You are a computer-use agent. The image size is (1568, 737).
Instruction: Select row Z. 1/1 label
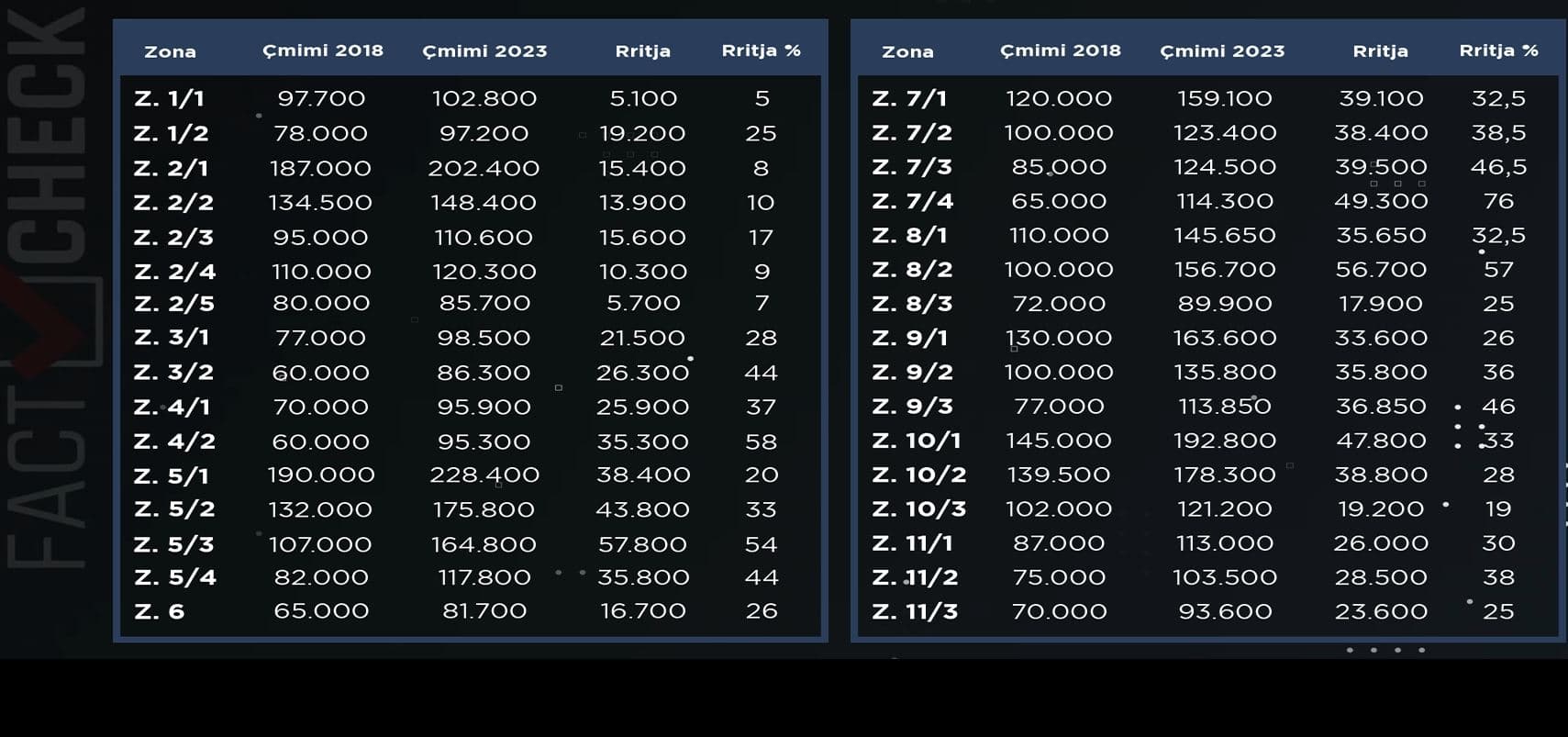[x=169, y=98]
